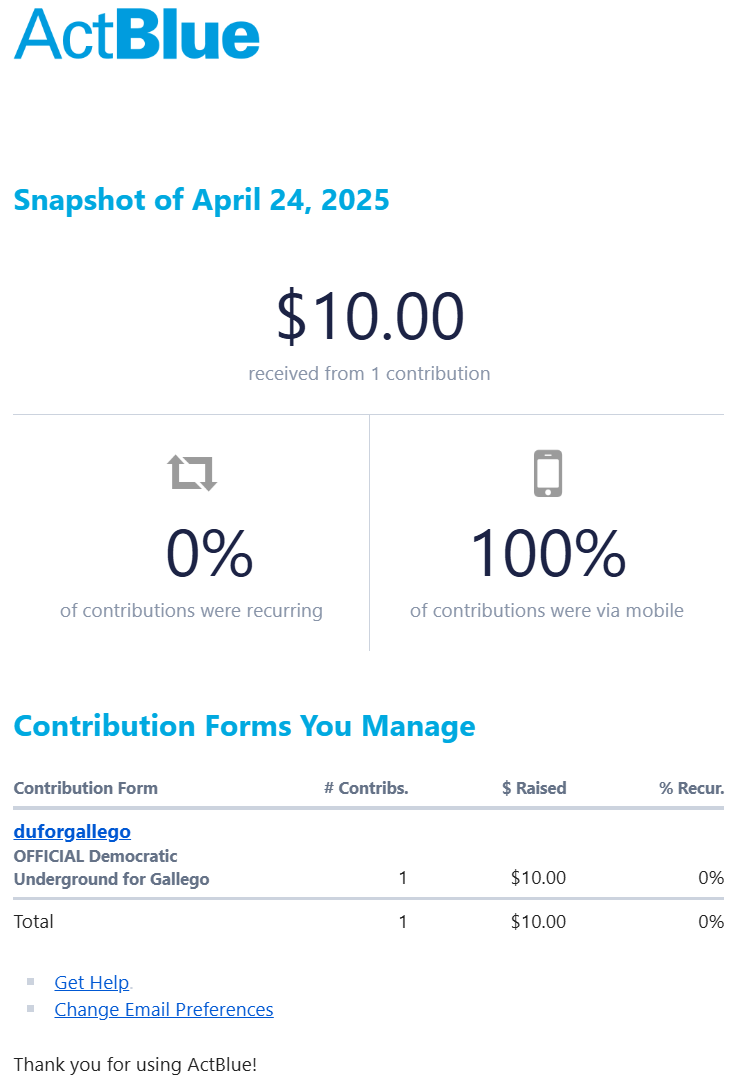Click the 'received from 1 contribution' text
This screenshot has height=1083, width=736.
pyautogui.click(x=369, y=374)
